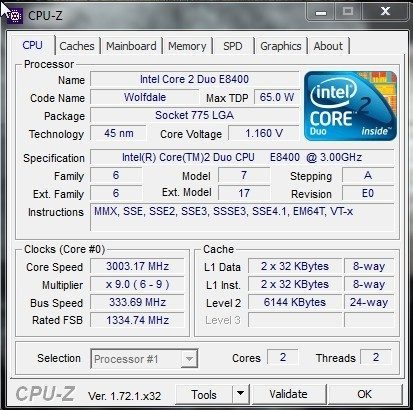Click the Intel Core 2 Duo logo
This screenshot has height=410, width=413.
[x=350, y=106]
